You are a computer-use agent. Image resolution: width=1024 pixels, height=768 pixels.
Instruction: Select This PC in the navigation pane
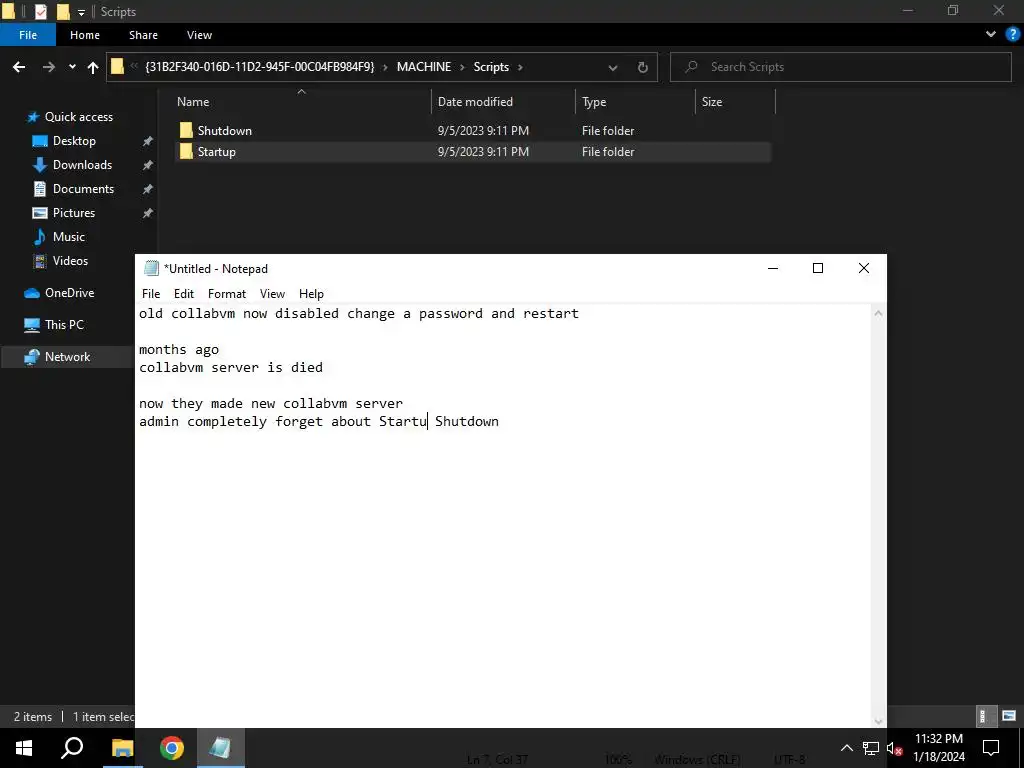coord(64,325)
